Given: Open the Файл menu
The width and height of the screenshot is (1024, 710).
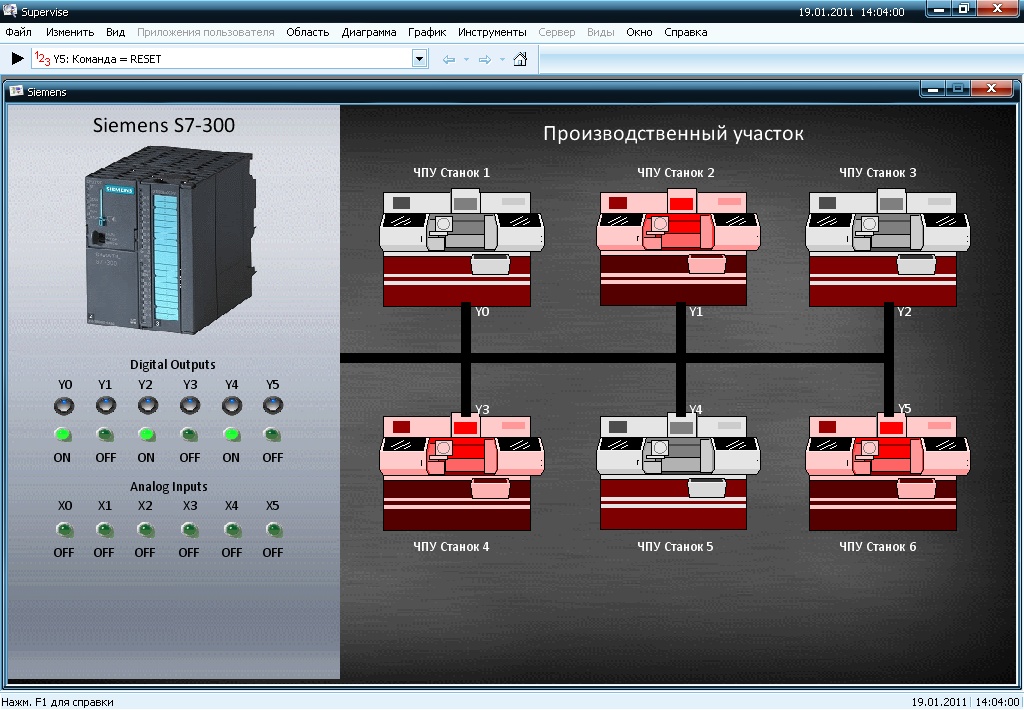Looking at the screenshot, I should [x=18, y=32].
